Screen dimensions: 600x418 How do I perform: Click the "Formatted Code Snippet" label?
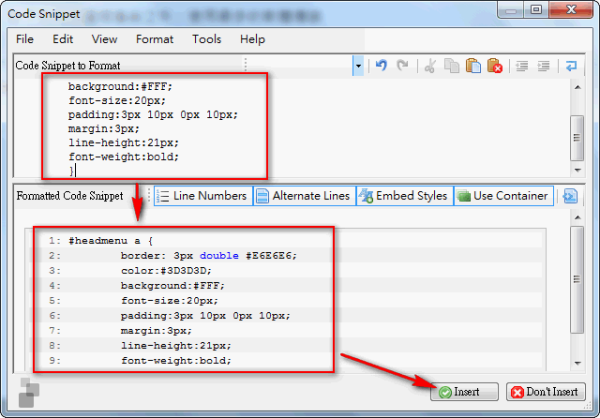click(x=70, y=196)
